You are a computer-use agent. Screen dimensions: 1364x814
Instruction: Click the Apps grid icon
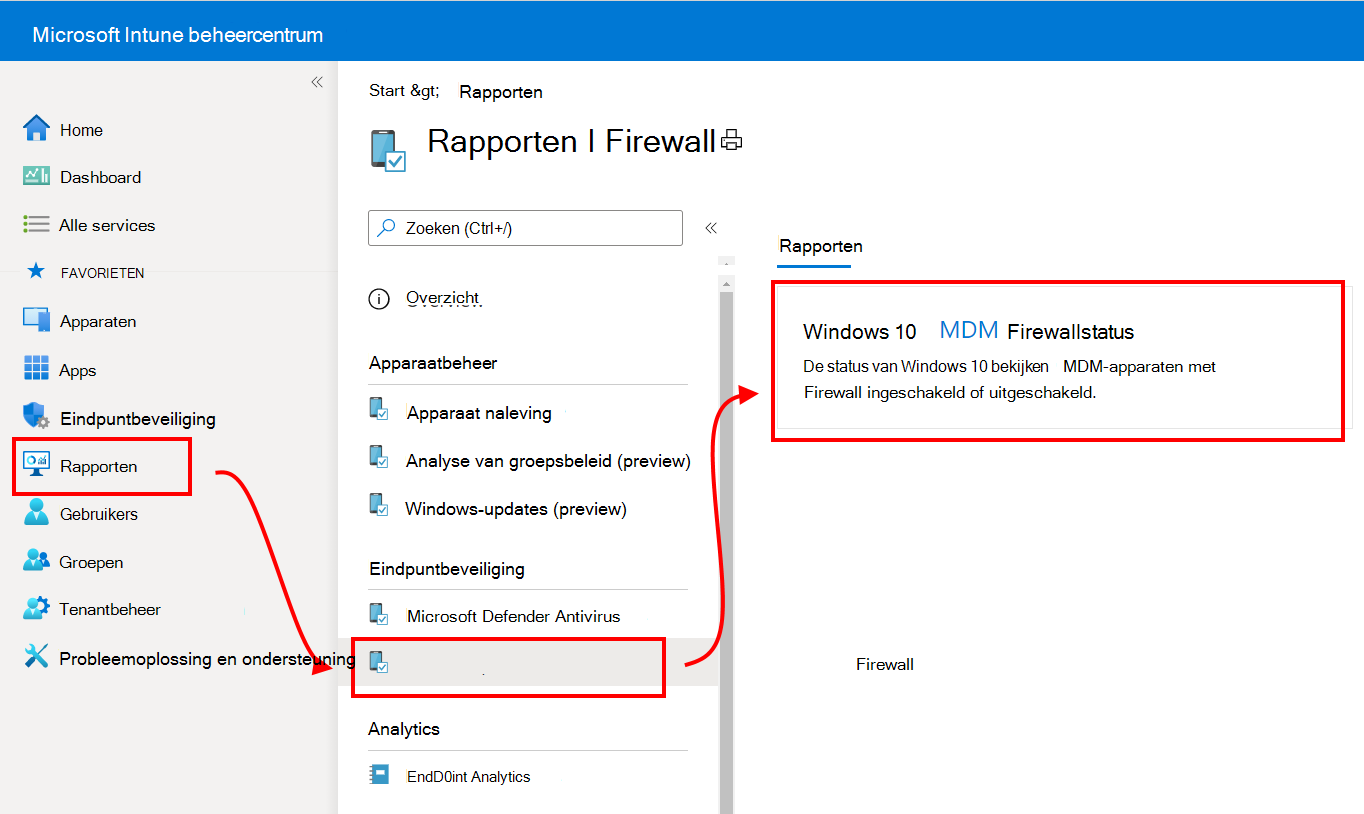coord(36,369)
